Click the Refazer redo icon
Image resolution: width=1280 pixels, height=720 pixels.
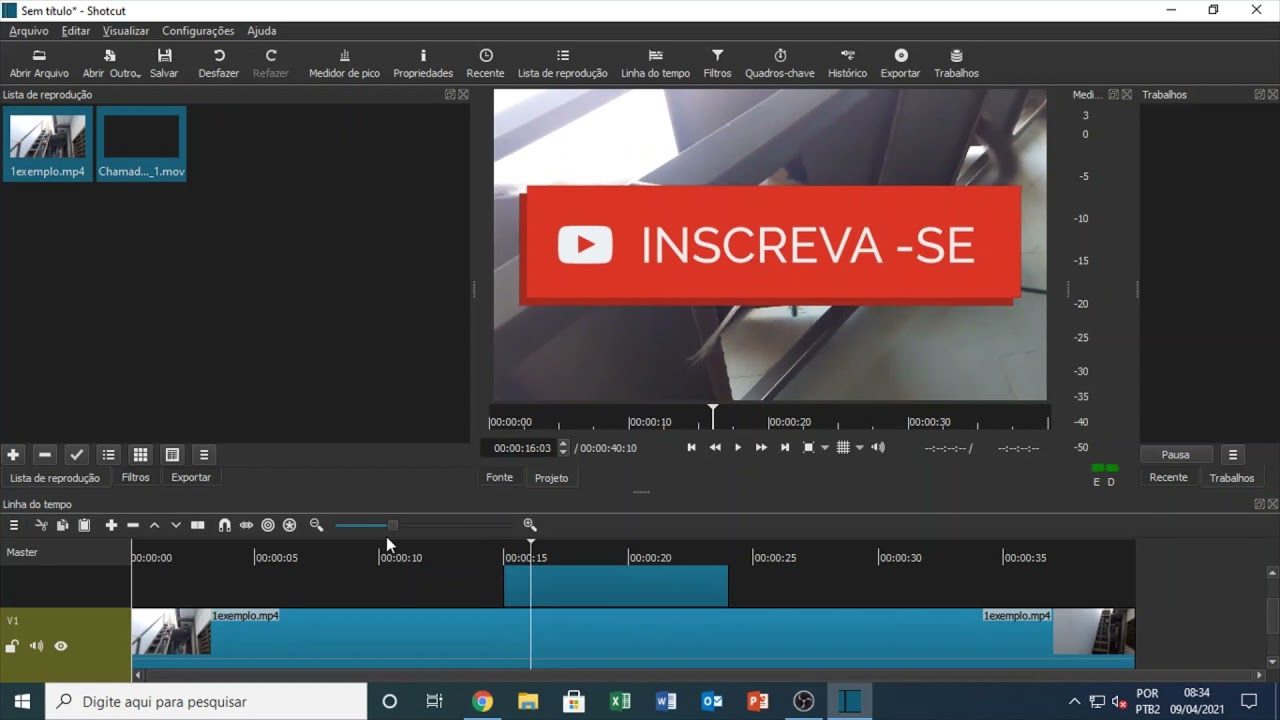pyautogui.click(x=270, y=63)
